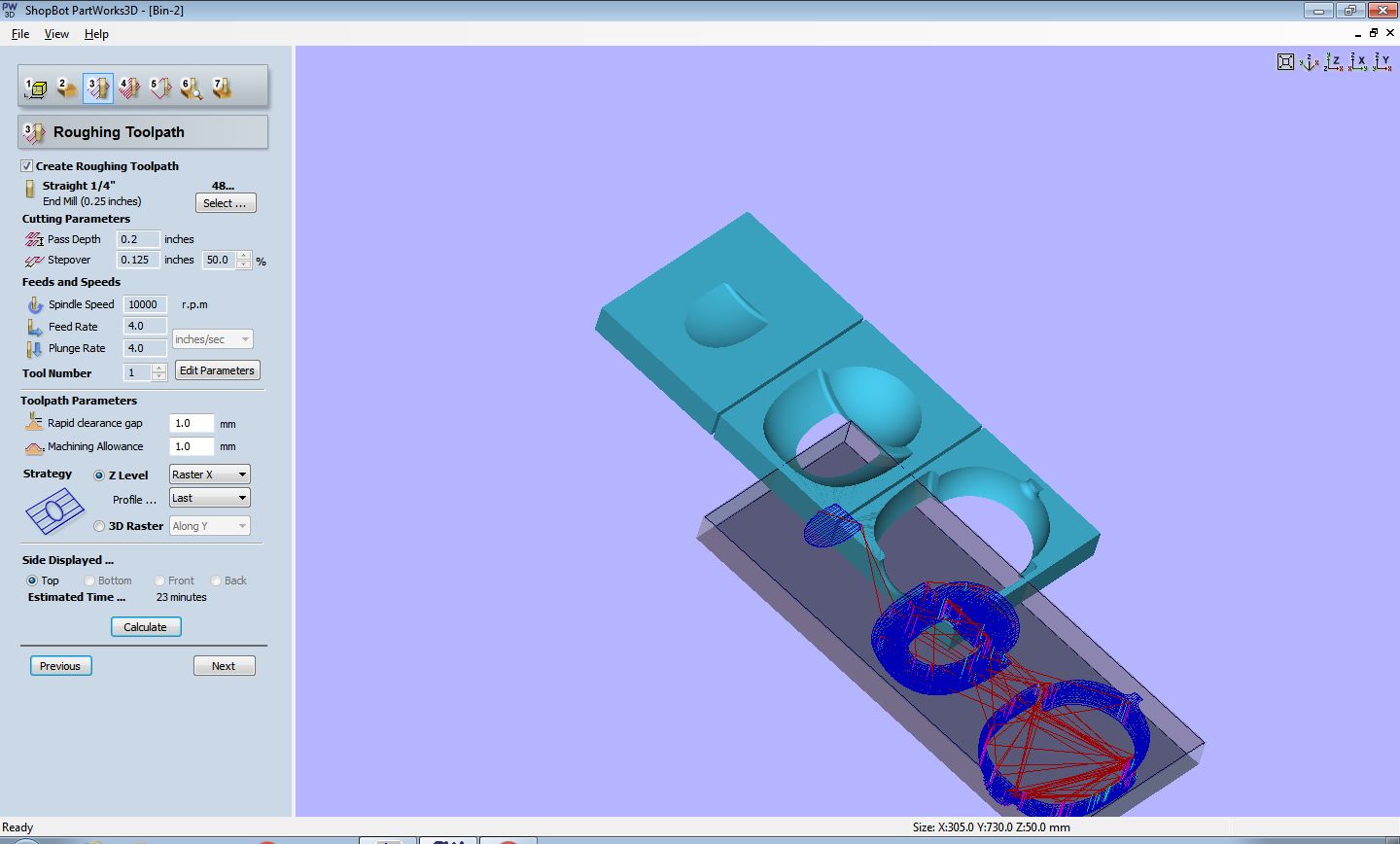The height and width of the screenshot is (844, 1400).
Task: Click the Machining Allowance icon
Action: point(34,447)
